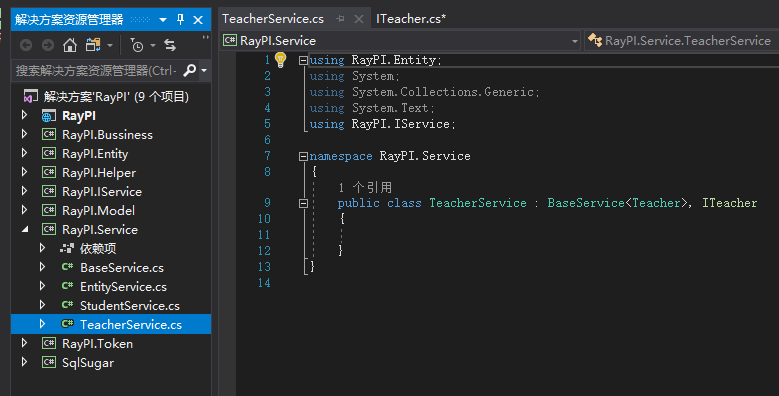The width and height of the screenshot is (779, 396).
Task: Open BaseService.cs file
Action: [122, 267]
